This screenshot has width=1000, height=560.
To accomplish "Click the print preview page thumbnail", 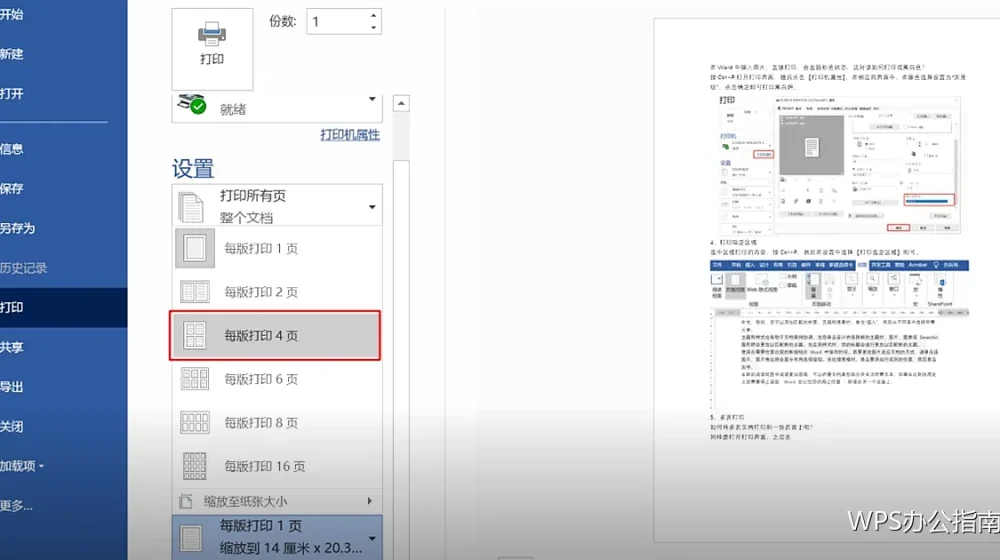I will (827, 281).
